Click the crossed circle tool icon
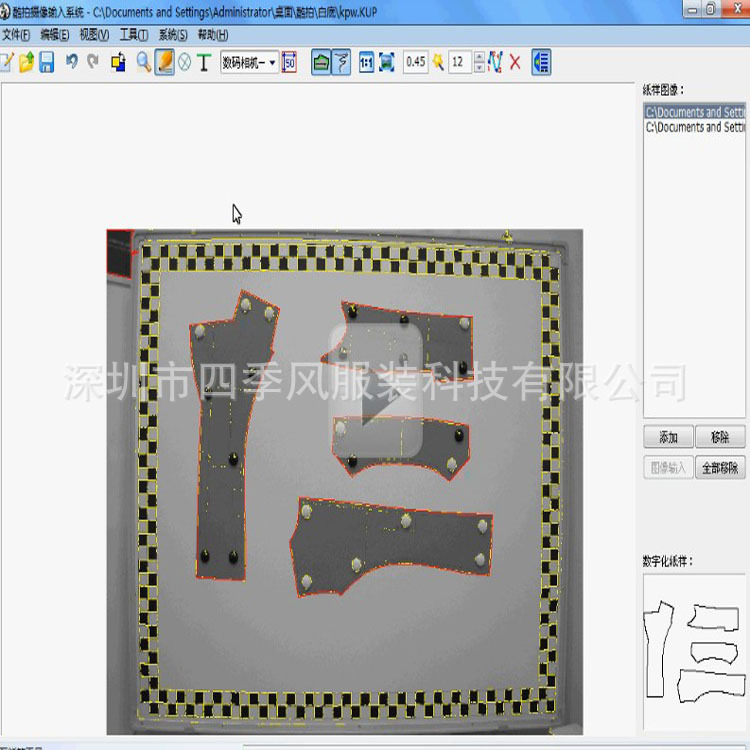The image size is (750, 750). click(x=185, y=63)
